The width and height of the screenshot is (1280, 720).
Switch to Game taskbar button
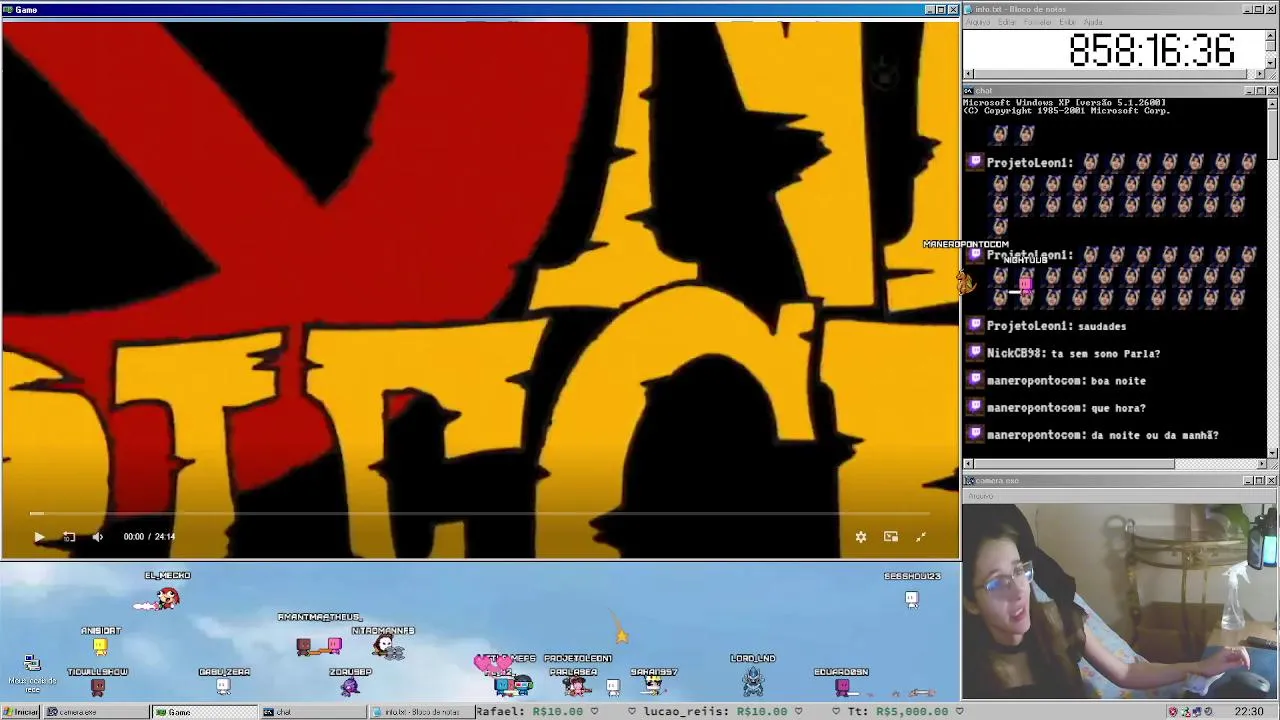coord(204,712)
